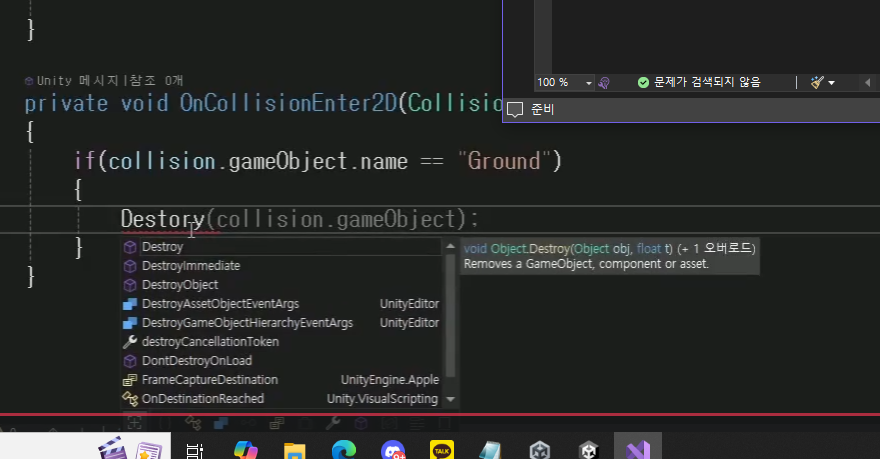Select DestroyAssetObjectEventArgs completion entry
Screen dimensions: 880x459
pos(281,304)
